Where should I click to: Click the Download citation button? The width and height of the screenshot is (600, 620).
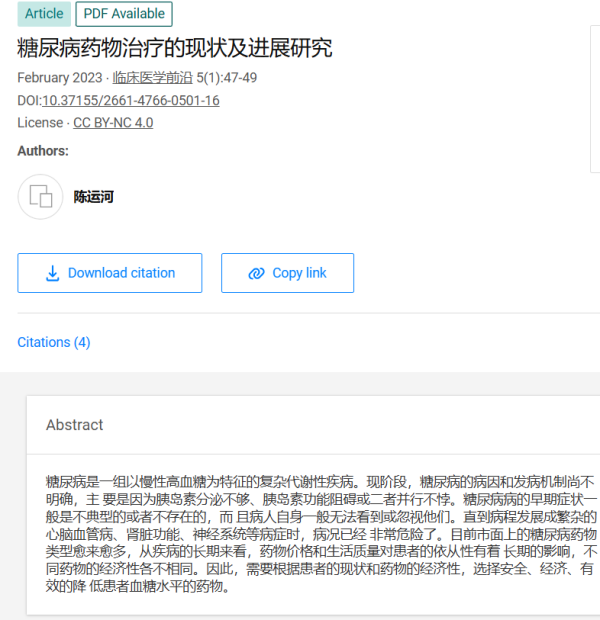110,273
